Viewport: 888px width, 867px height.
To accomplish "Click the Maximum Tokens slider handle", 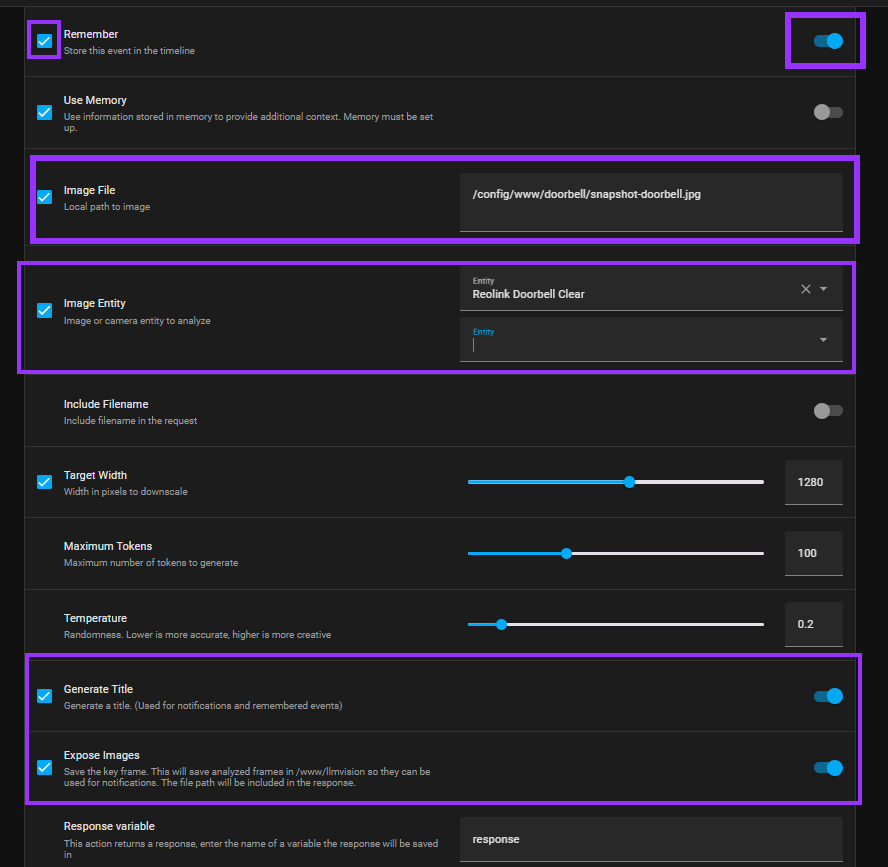I will [x=566, y=553].
